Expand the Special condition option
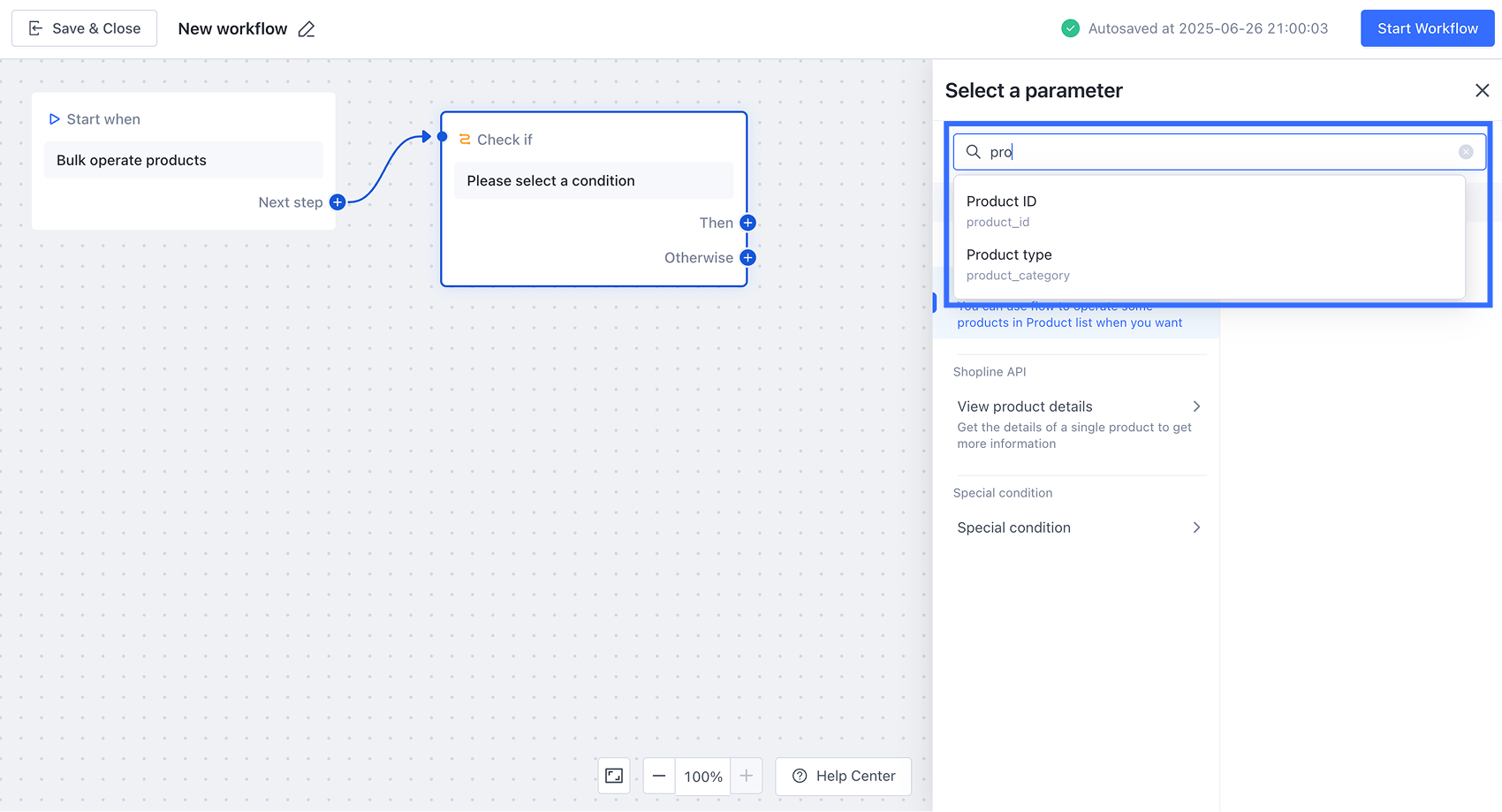 [1196, 527]
